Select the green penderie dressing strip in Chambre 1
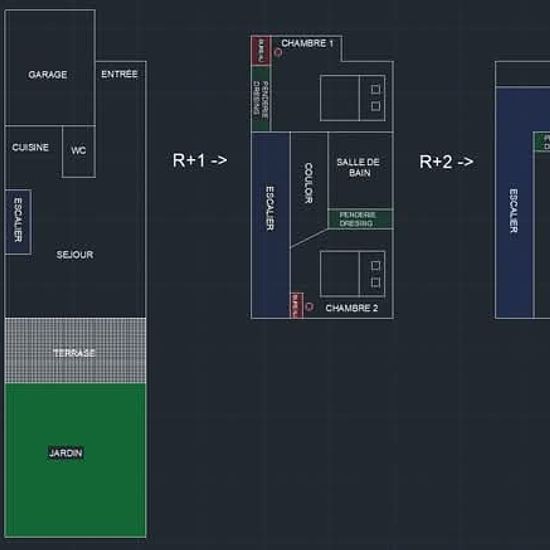The width and height of the screenshot is (550, 550). point(261,99)
